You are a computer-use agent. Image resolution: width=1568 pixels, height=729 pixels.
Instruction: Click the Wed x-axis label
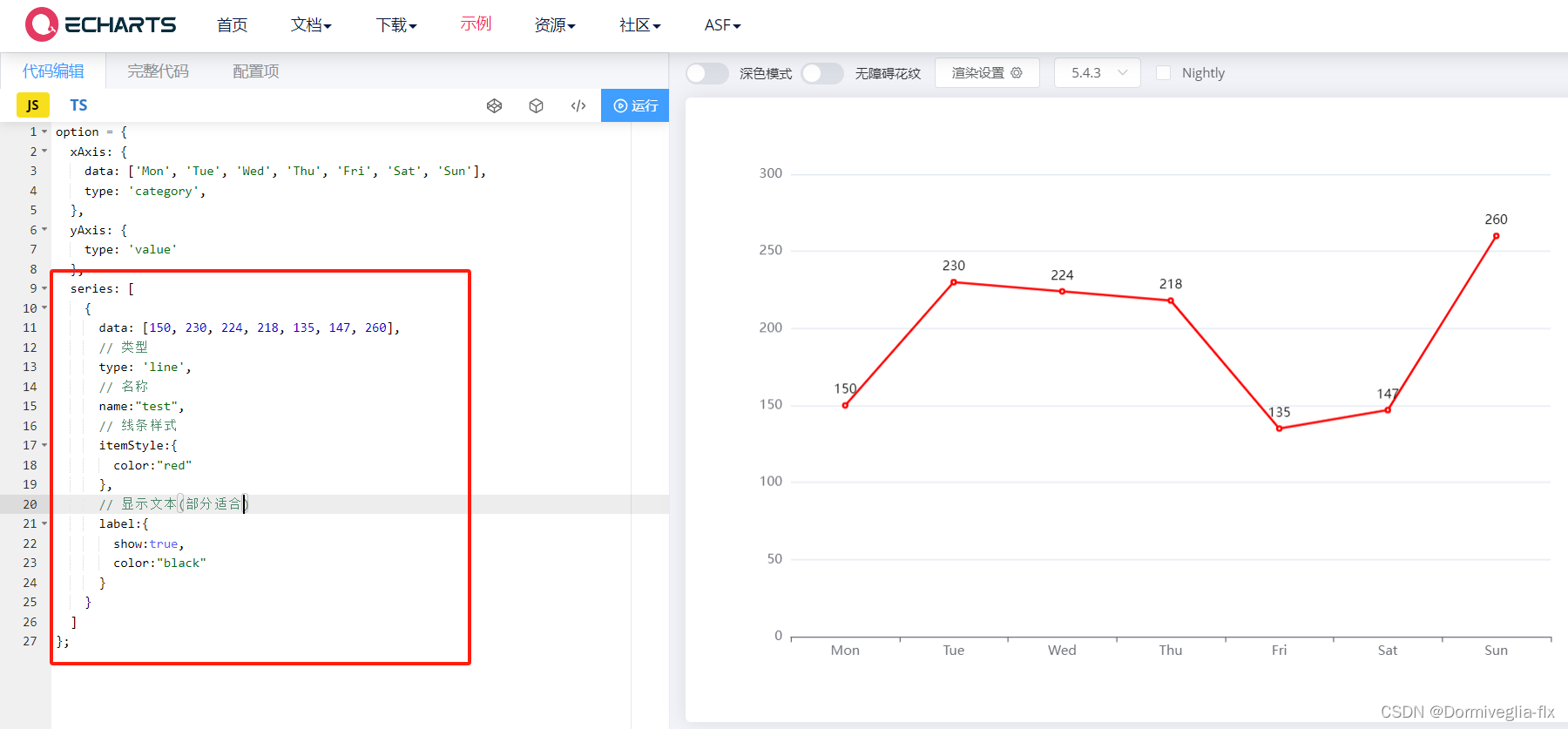[x=1062, y=650]
